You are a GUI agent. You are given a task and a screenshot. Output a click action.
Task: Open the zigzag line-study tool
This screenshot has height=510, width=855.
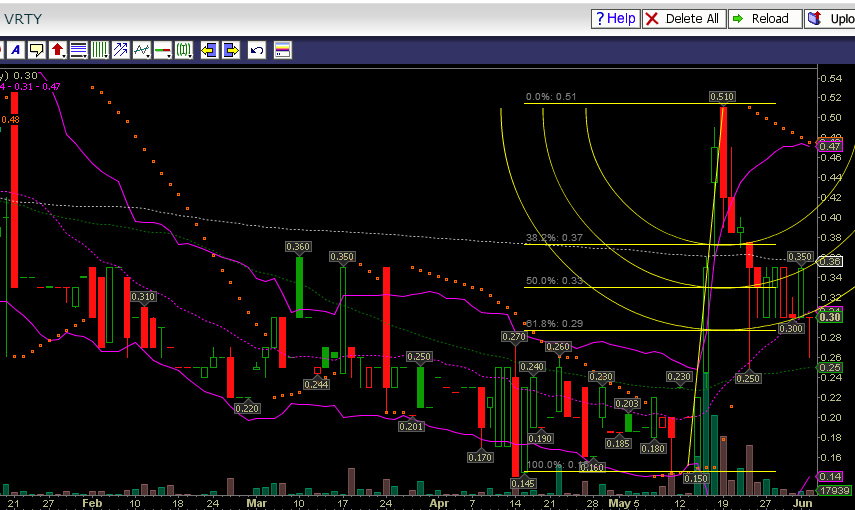tap(142, 50)
